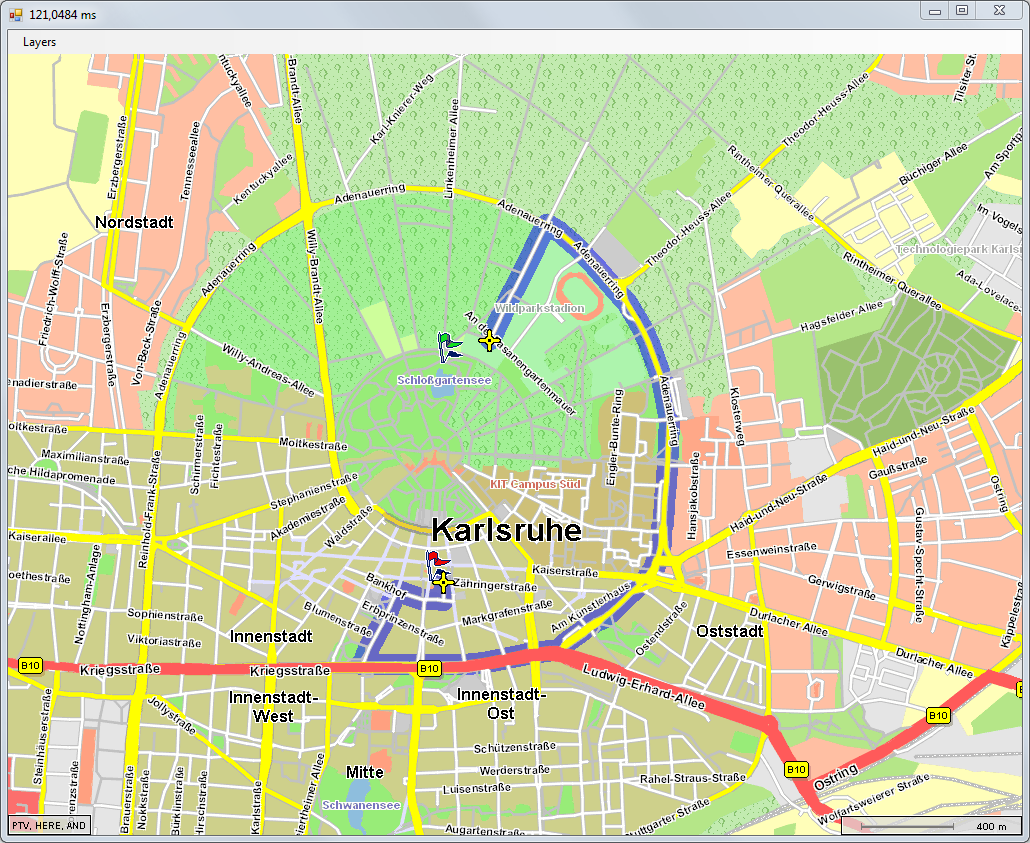Click B10 shield below Durlacher Allee

click(x=937, y=715)
